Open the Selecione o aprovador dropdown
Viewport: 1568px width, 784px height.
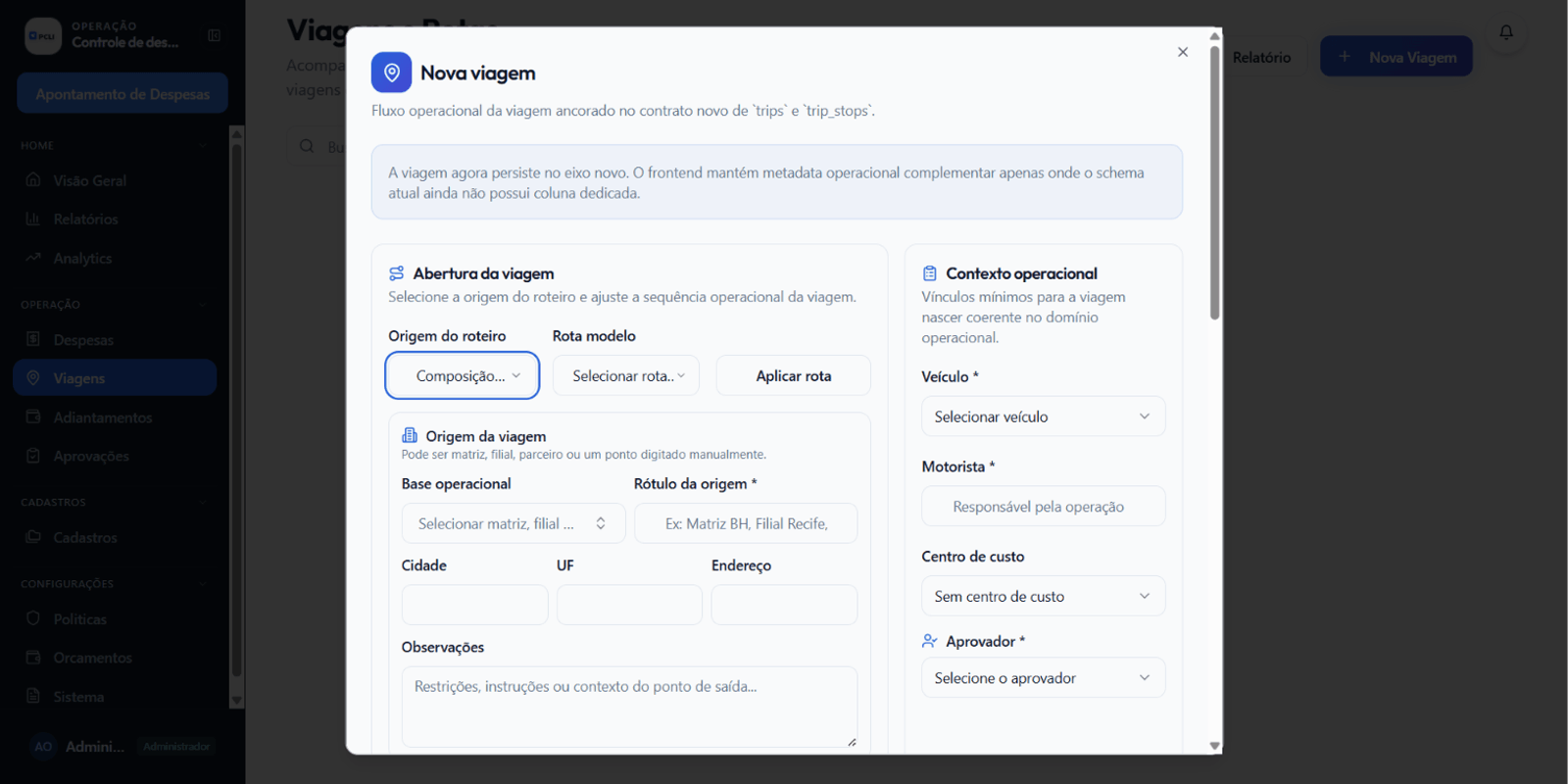point(1043,677)
